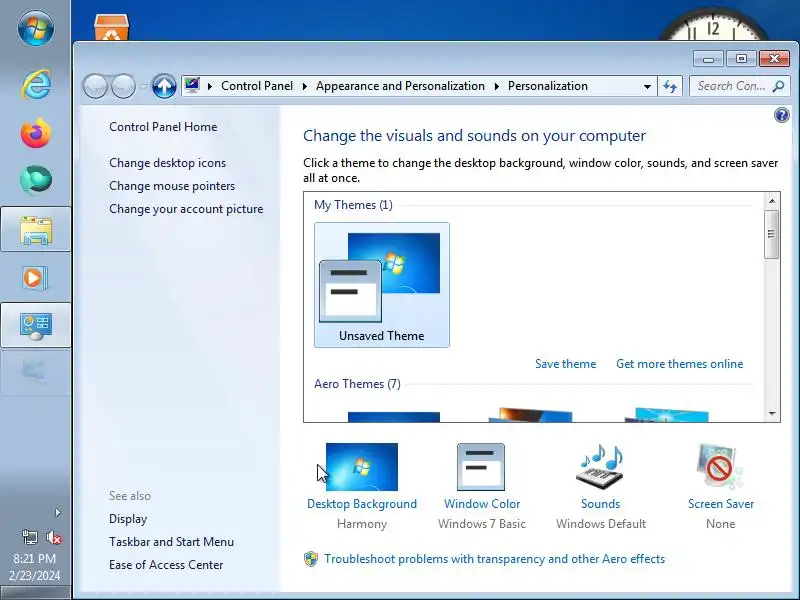
Task: Open recent pages dropdown beside Forward button
Action: [x=143, y=86]
